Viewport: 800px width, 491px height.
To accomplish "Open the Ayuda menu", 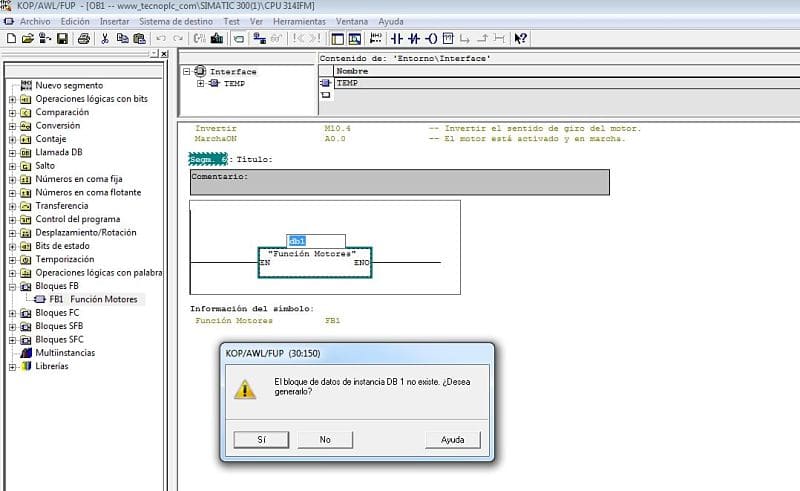I will click(391, 21).
